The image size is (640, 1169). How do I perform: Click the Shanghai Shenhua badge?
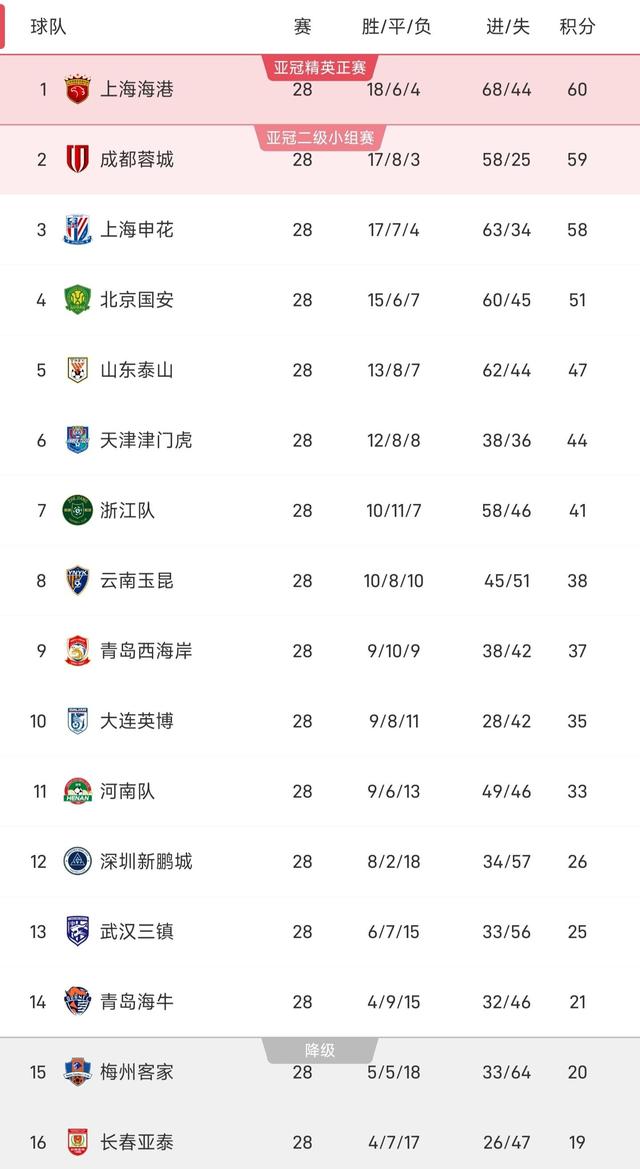tap(78, 230)
